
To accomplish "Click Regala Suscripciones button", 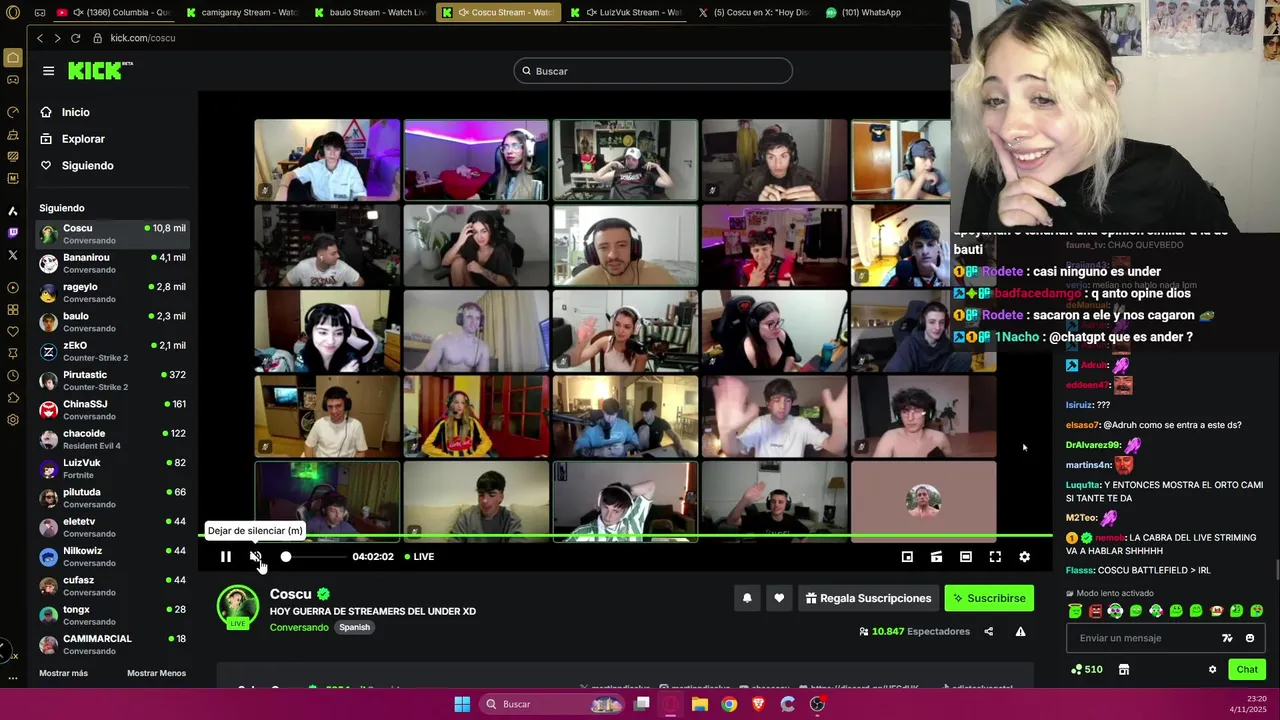I will tap(868, 598).
